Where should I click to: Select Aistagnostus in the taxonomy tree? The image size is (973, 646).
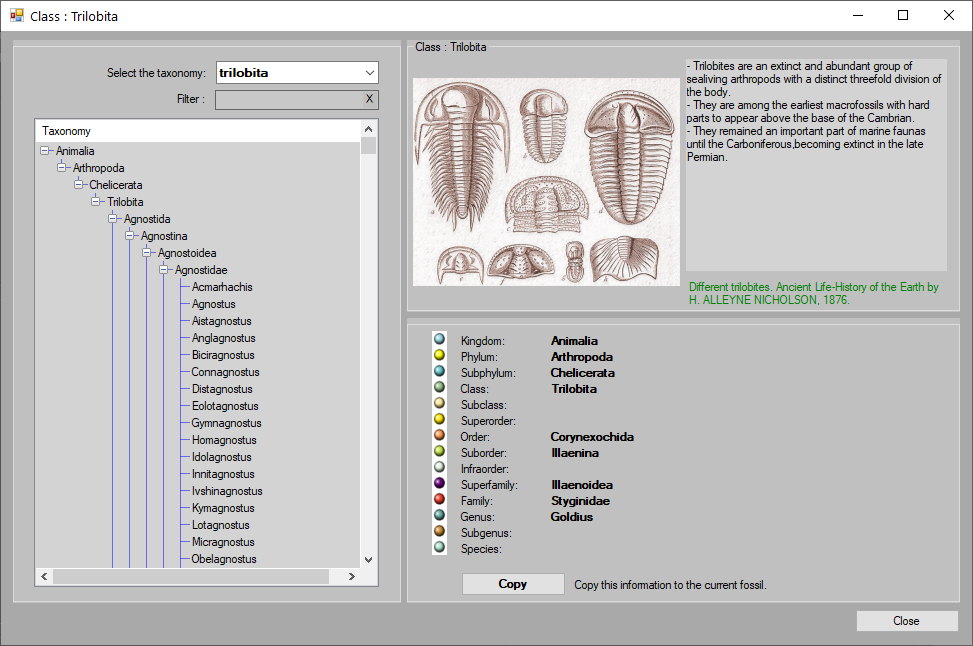[222, 321]
